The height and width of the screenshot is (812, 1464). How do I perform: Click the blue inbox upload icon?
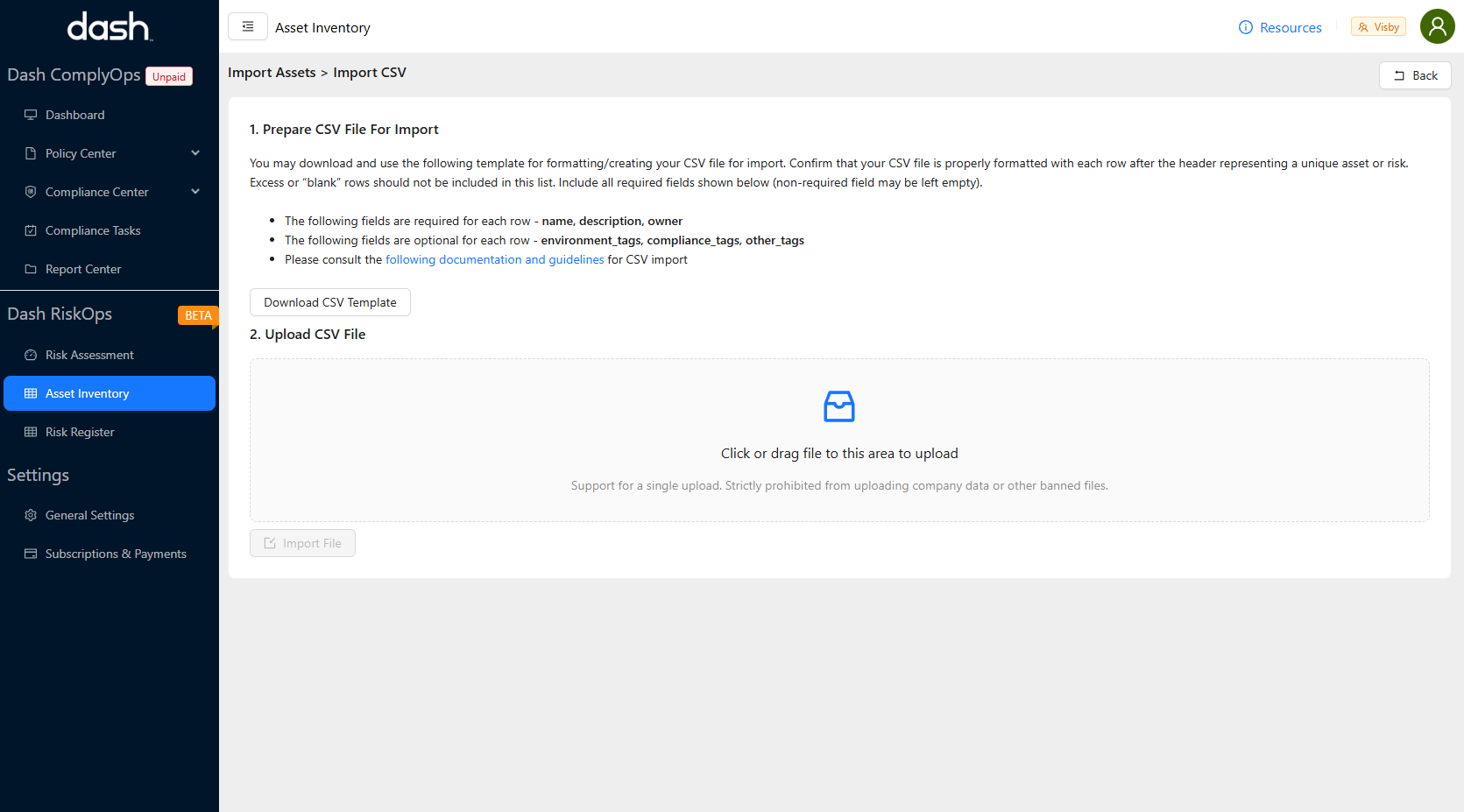[838, 406]
